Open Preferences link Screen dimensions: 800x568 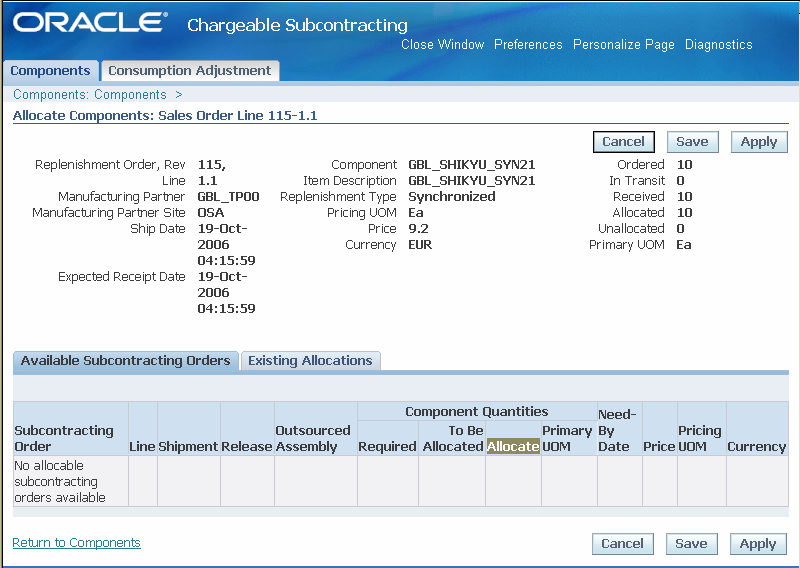coord(528,44)
